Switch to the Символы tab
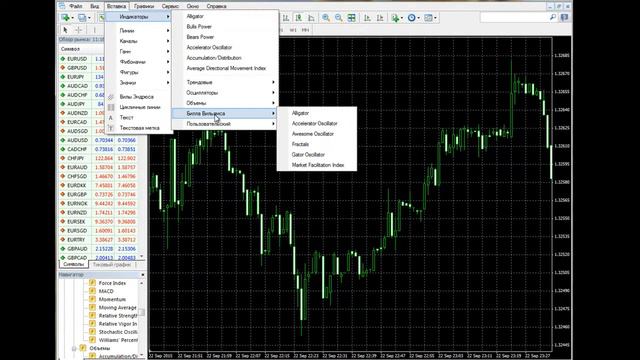Viewport: 640px width, 360px height. (73, 264)
